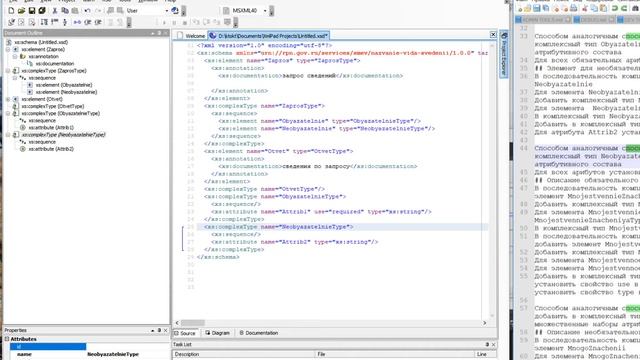Image resolution: width=640 pixels, height=360 pixels.
Task: Click the Attrib1 required attribute source line
Action: click(321, 211)
